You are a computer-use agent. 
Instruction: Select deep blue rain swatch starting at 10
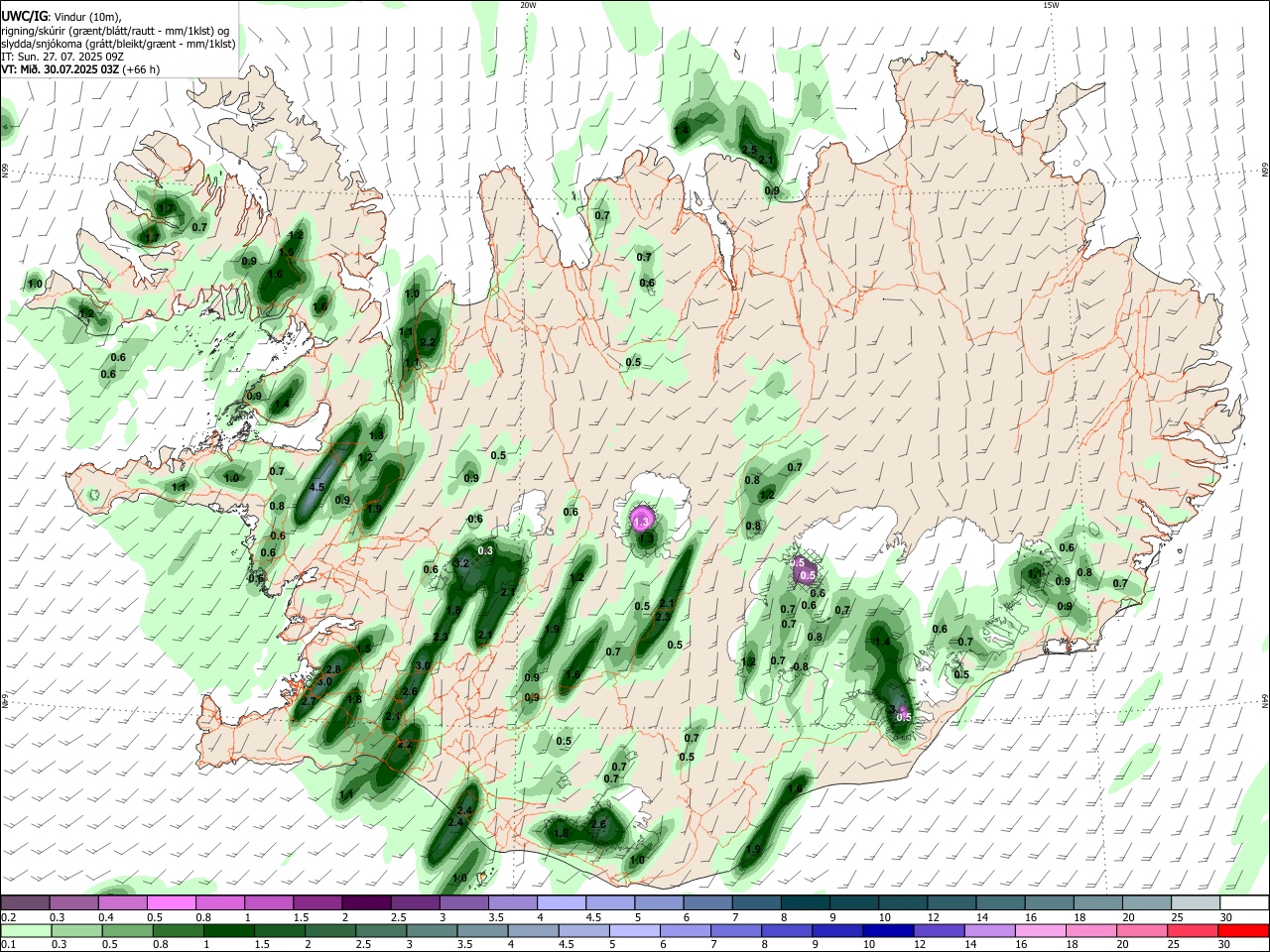887,930
